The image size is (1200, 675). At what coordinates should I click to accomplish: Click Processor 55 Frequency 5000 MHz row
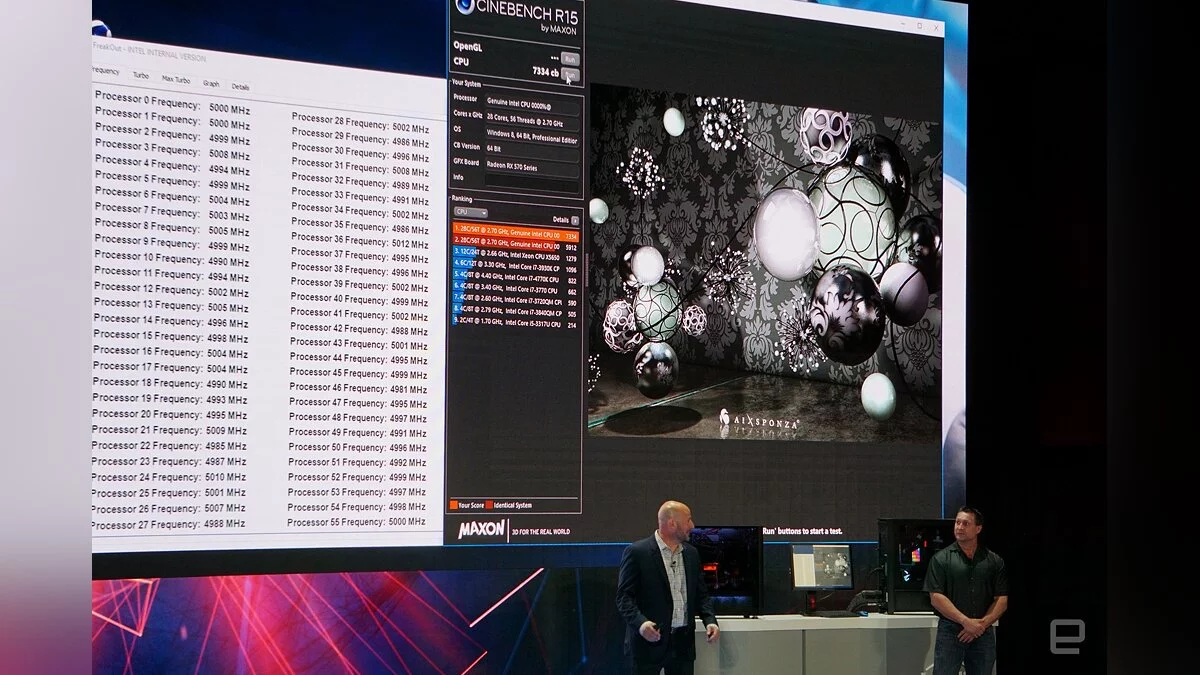pos(356,522)
